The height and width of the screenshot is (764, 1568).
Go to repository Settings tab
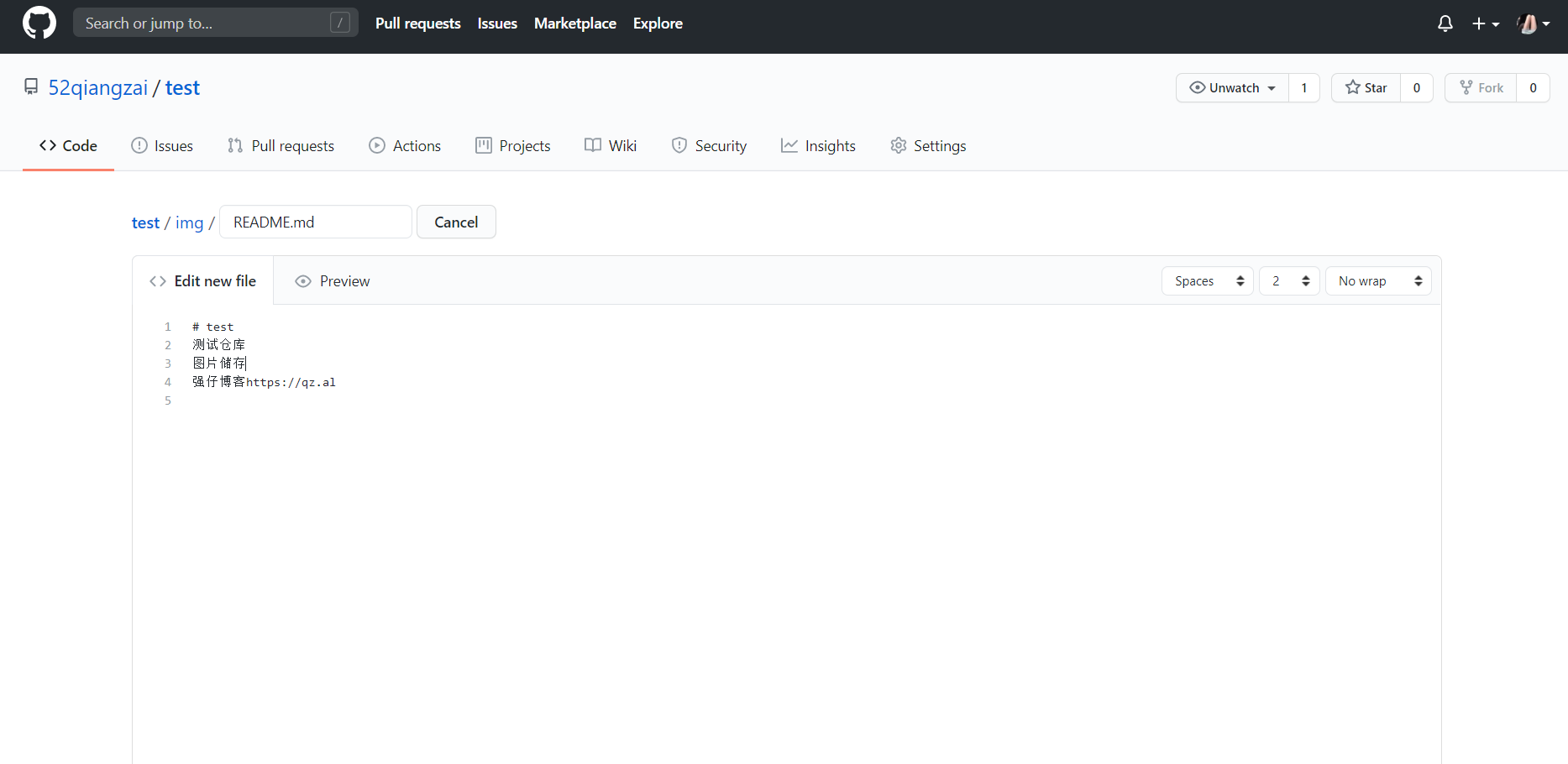928,146
